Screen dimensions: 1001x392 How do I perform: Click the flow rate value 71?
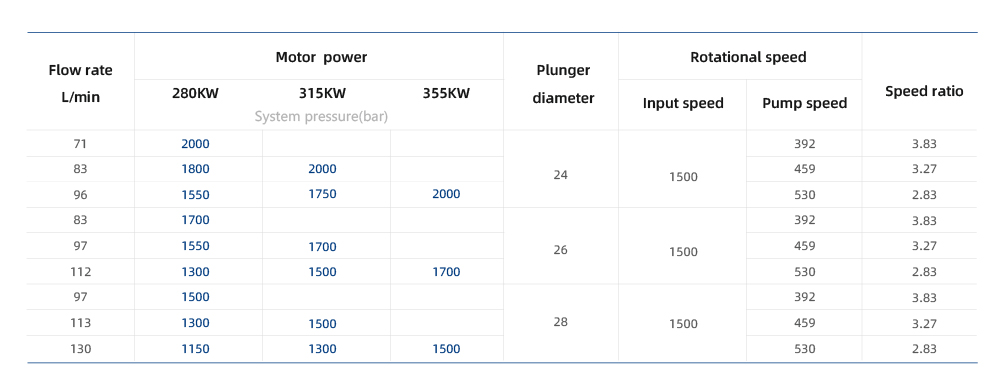pos(80,144)
